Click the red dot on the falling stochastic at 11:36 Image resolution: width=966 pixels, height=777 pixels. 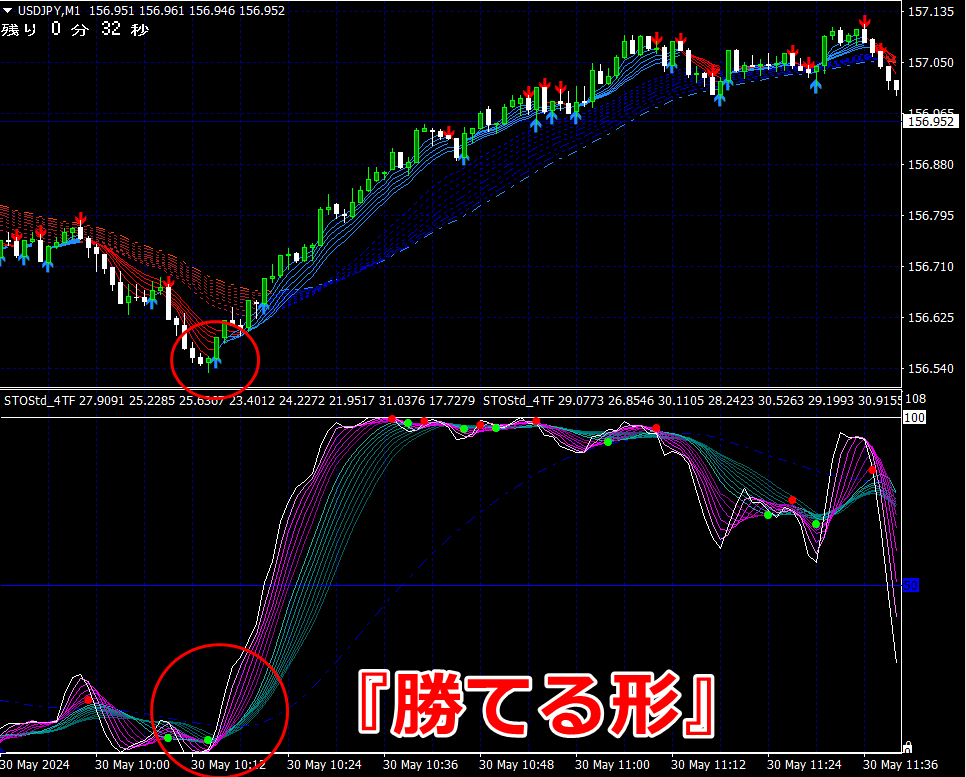point(872,470)
